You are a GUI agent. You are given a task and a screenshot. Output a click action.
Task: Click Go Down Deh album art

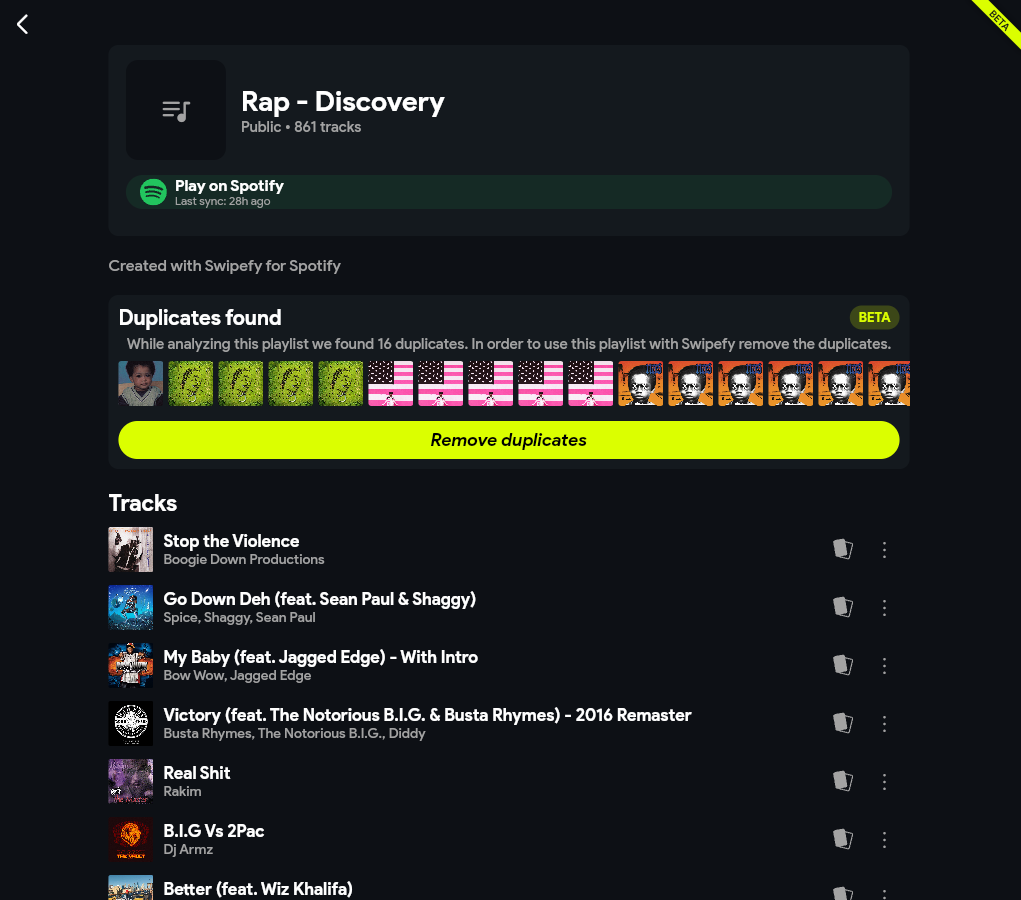(131, 608)
